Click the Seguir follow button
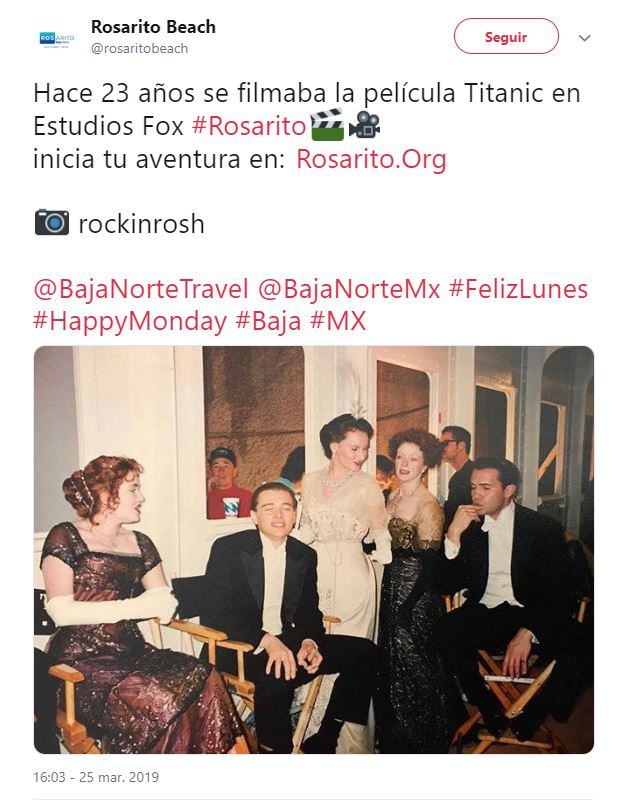 (x=506, y=36)
